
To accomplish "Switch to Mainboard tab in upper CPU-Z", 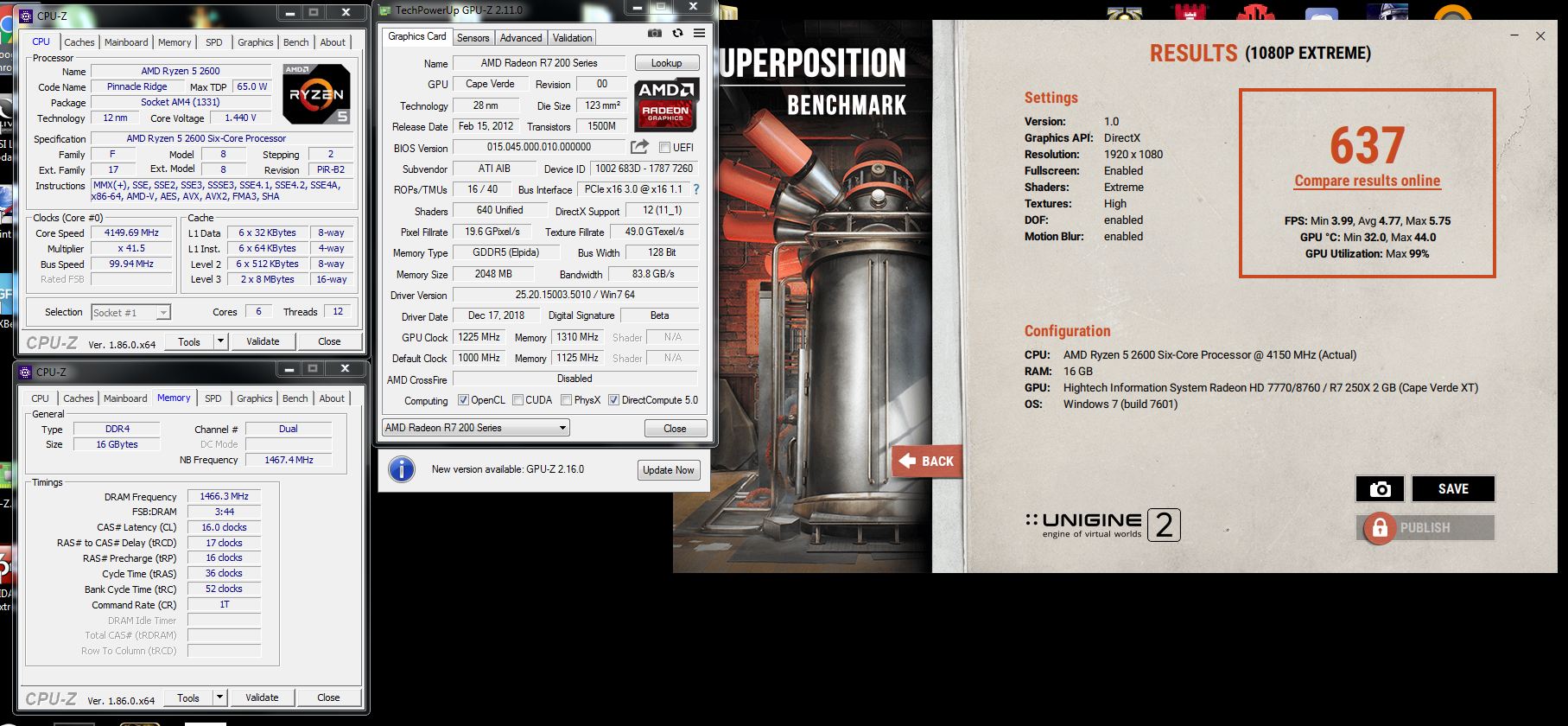I will coord(126,42).
